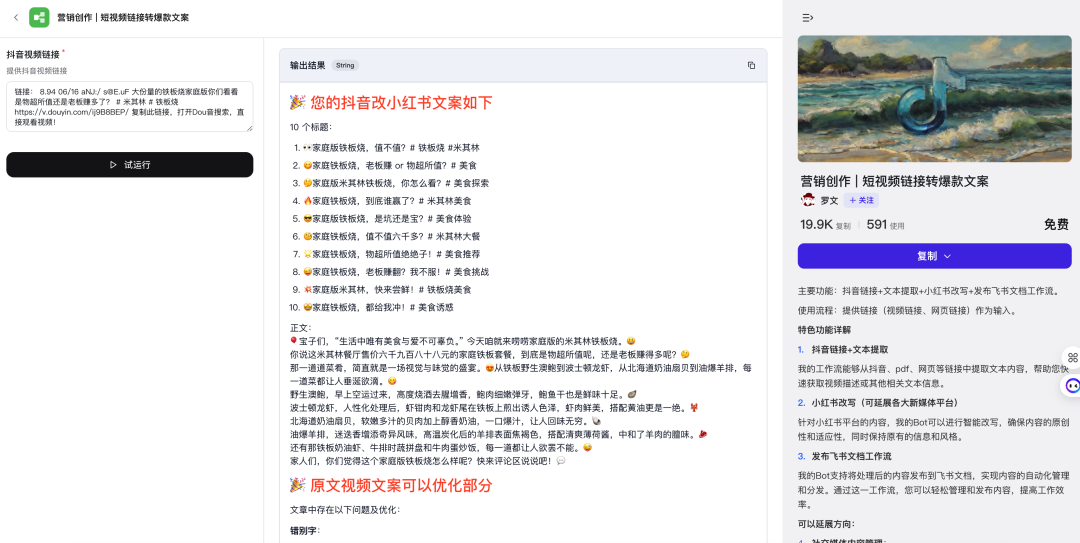Copy the output result using the copy icon
Viewport: 1080px width, 543px height.
tap(751, 65)
